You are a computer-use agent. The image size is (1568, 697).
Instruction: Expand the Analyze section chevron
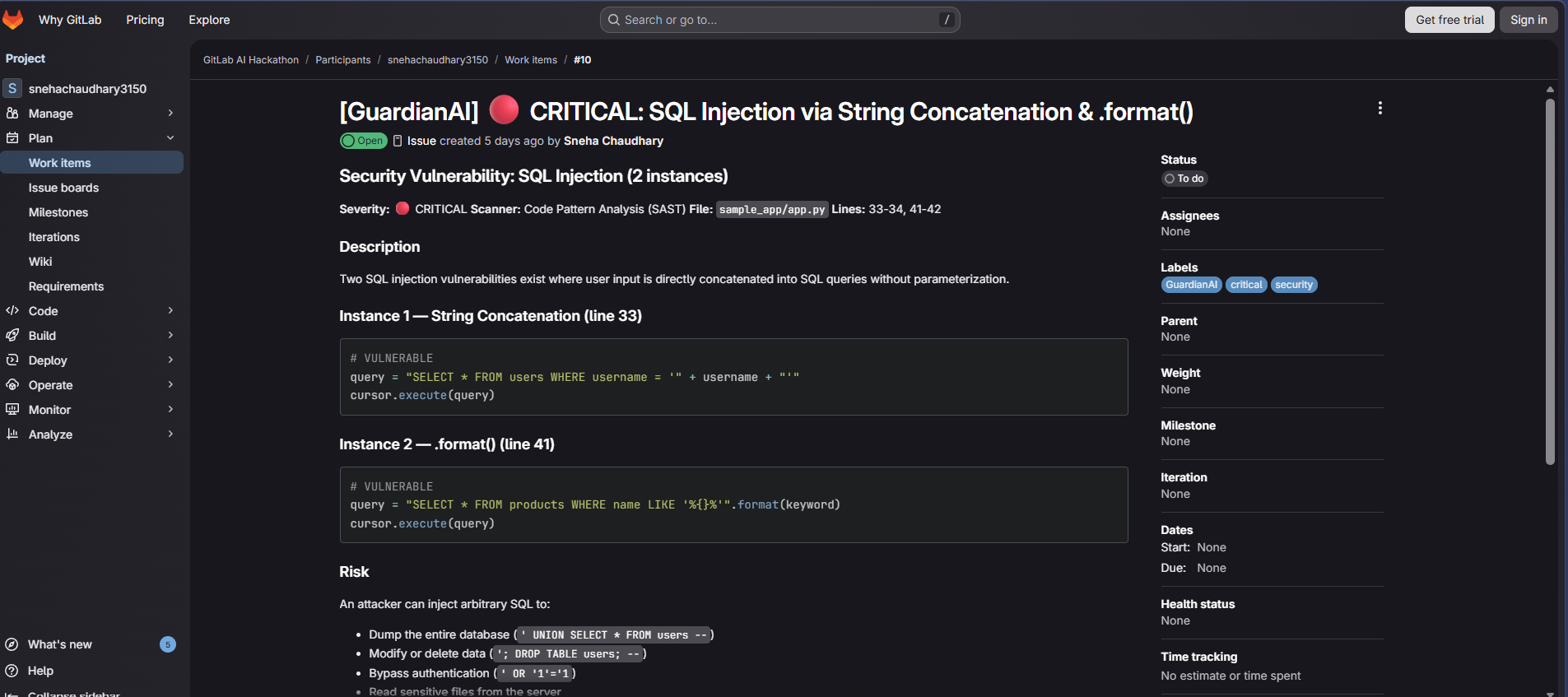(170, 434)
